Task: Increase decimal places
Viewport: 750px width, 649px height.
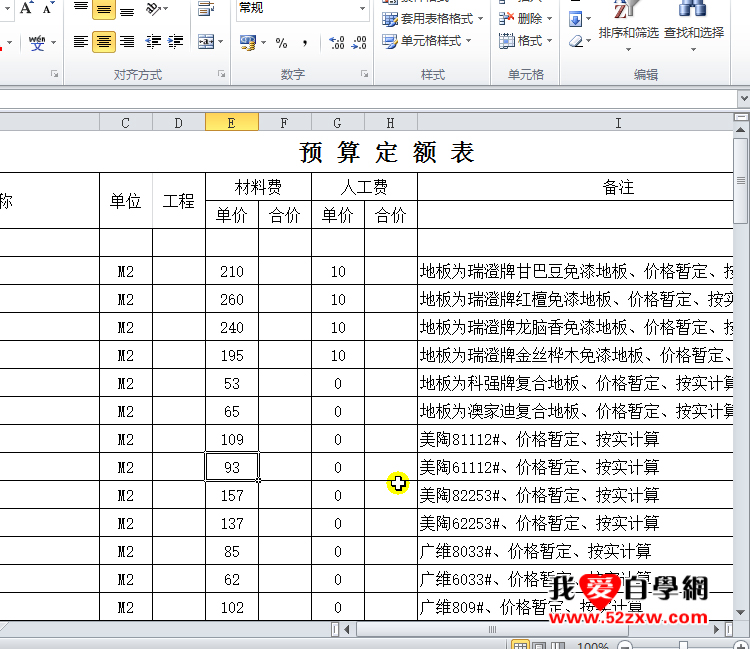Action: (x=337, y=43)
